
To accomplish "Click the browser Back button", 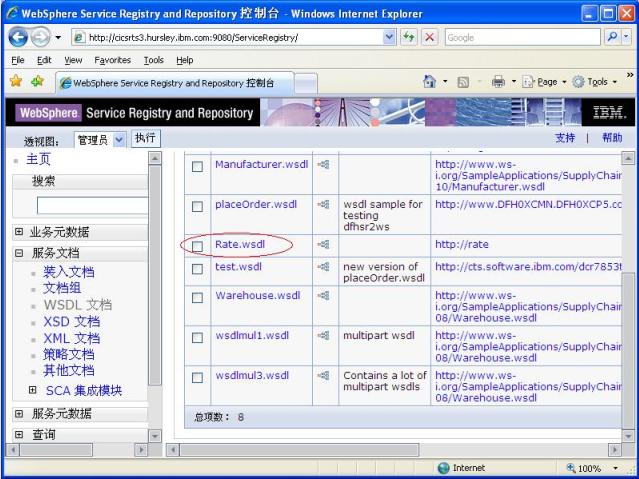I will click(x=18, y=38).
